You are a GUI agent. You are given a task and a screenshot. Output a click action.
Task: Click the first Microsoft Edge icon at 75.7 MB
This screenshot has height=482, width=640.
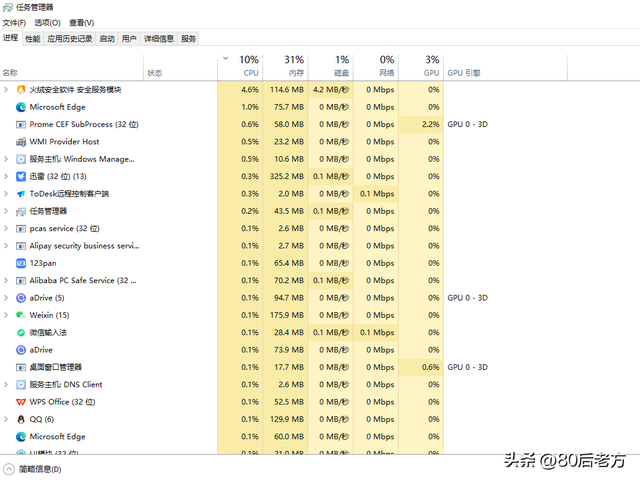tap(21, 107)
